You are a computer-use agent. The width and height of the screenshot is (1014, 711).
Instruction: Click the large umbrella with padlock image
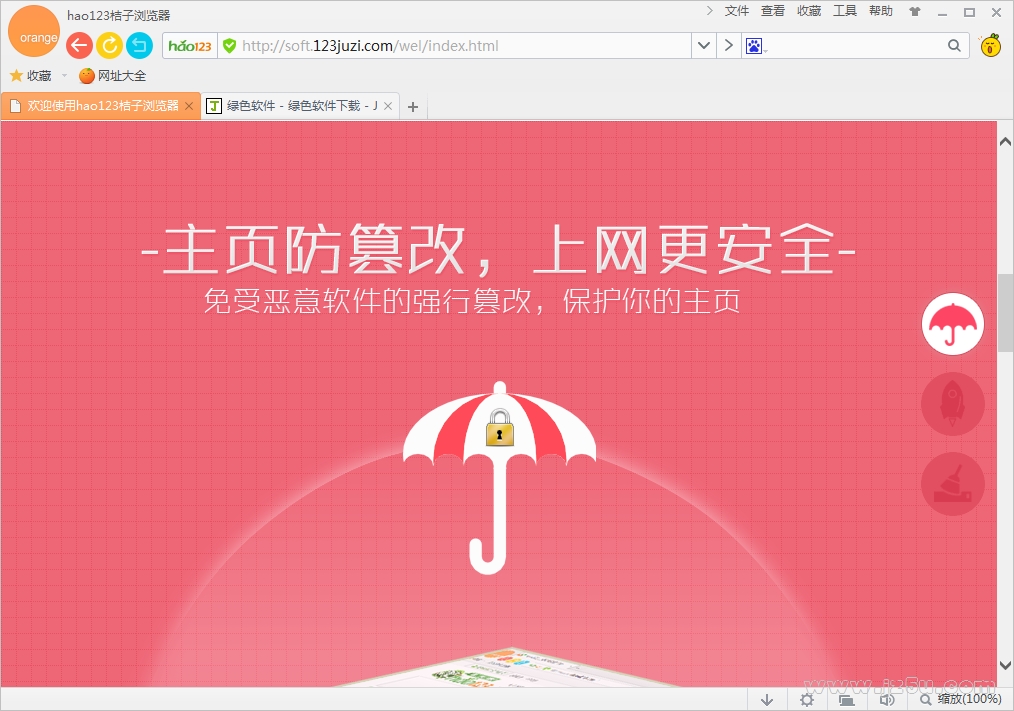(499, 477)
